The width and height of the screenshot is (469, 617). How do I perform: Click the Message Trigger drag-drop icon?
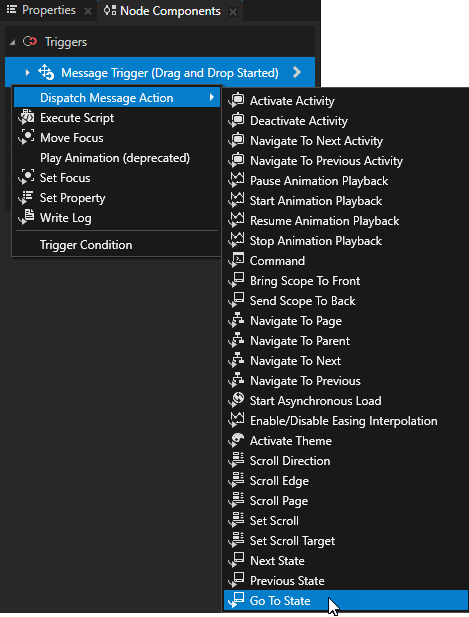(x=46, y=72)
